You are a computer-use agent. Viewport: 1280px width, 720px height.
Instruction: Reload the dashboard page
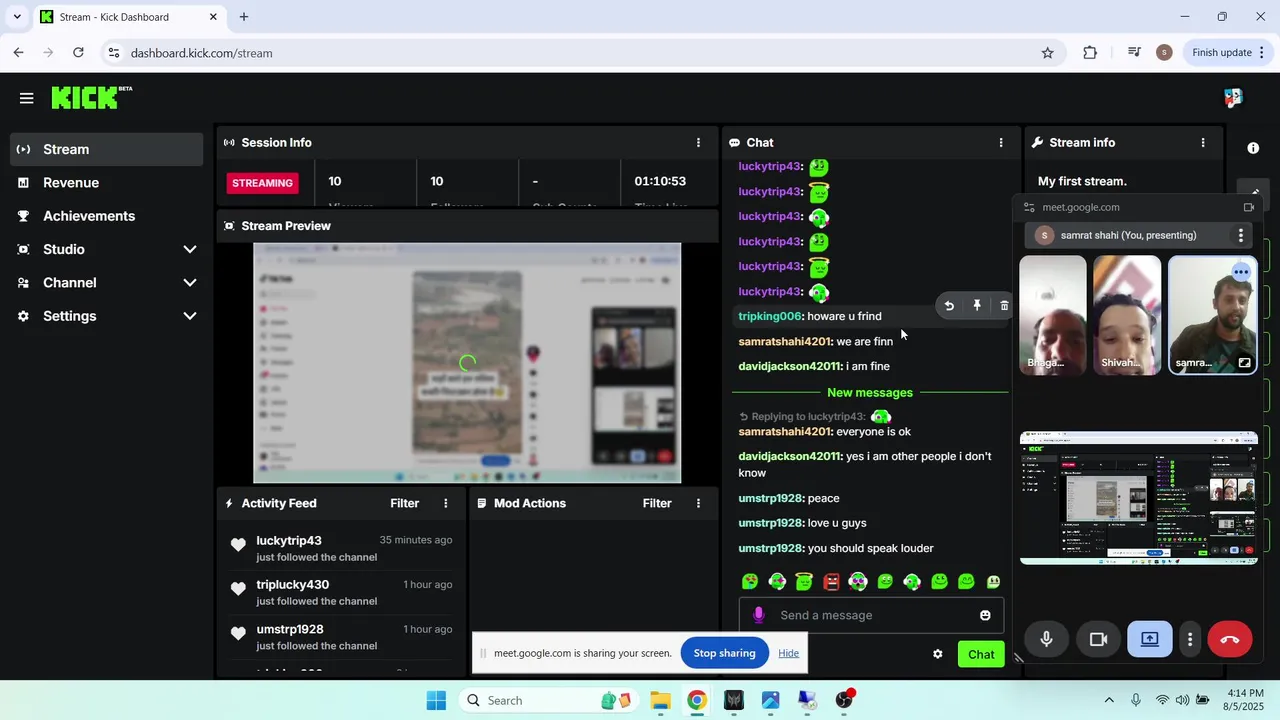tap(78, 53)
